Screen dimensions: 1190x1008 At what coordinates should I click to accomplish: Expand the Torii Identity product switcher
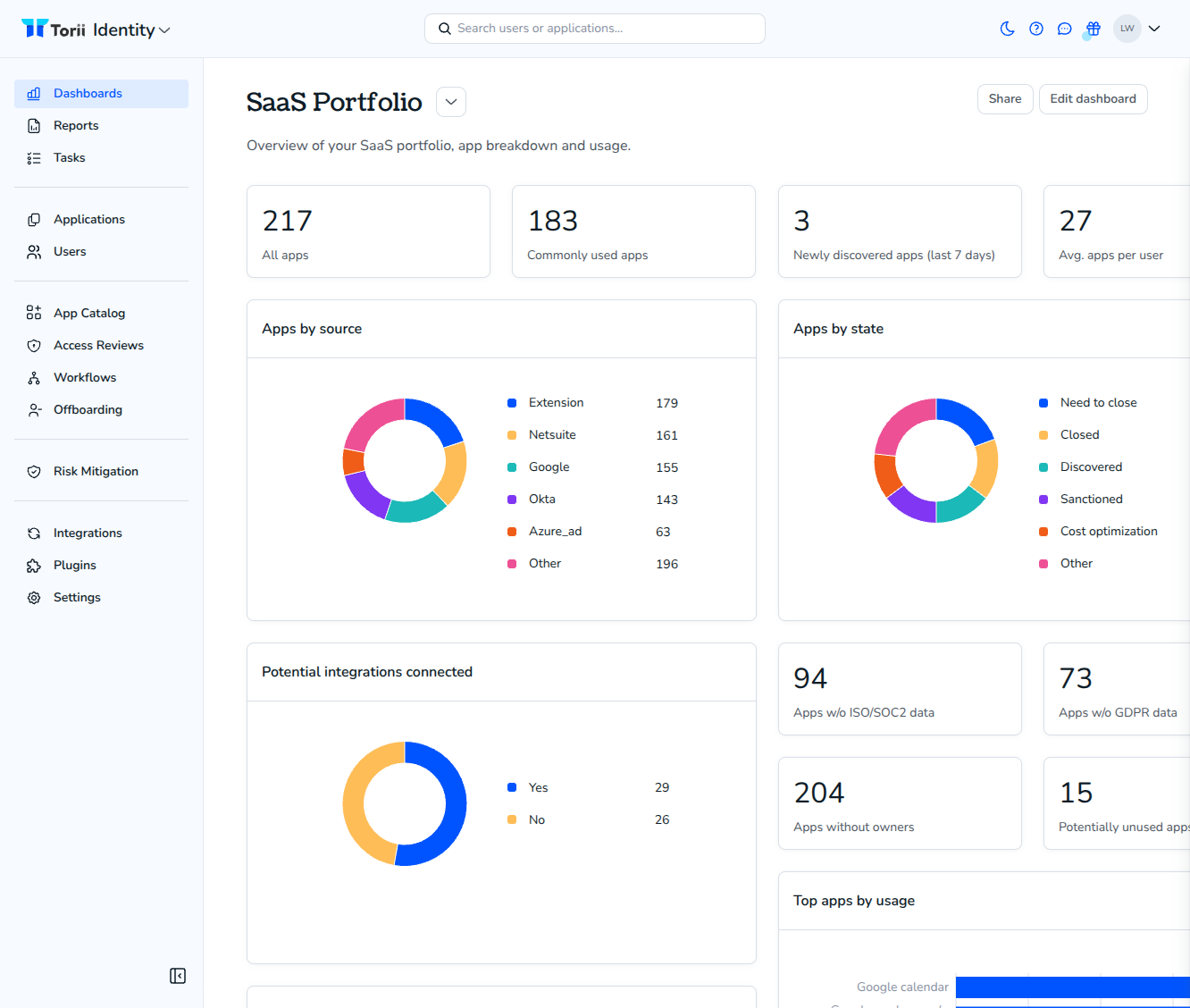(x=164, y=30)
